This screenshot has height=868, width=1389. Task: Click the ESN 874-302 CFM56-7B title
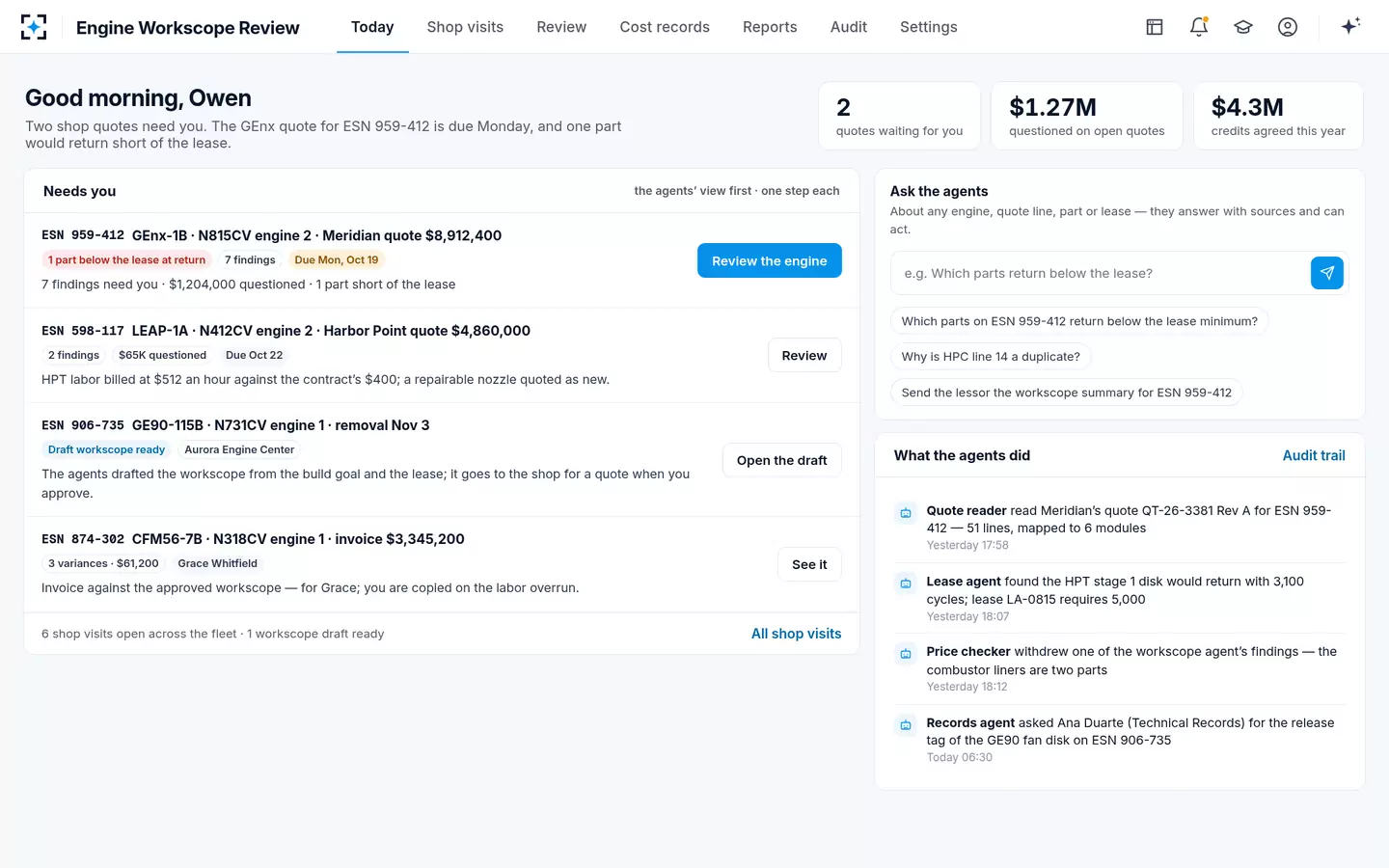click(253, 539)
